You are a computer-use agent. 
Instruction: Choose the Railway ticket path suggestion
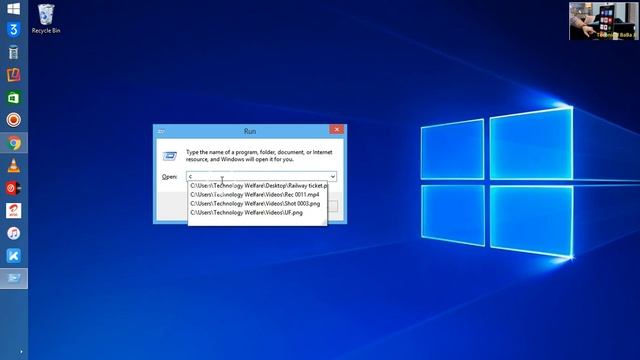(x=258, y=186)
